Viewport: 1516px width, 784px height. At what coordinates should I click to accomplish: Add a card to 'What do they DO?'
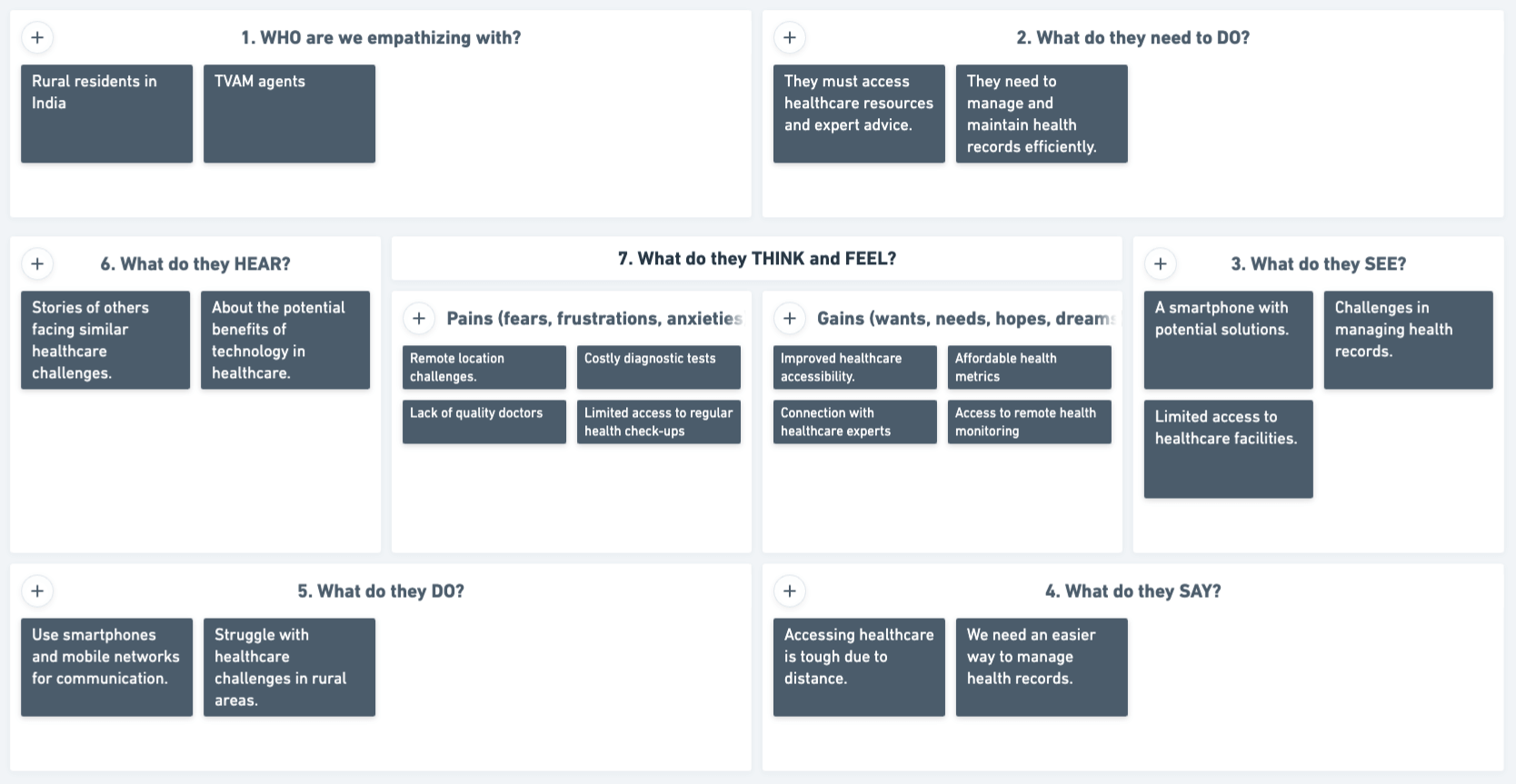click(x=37, y=590)
